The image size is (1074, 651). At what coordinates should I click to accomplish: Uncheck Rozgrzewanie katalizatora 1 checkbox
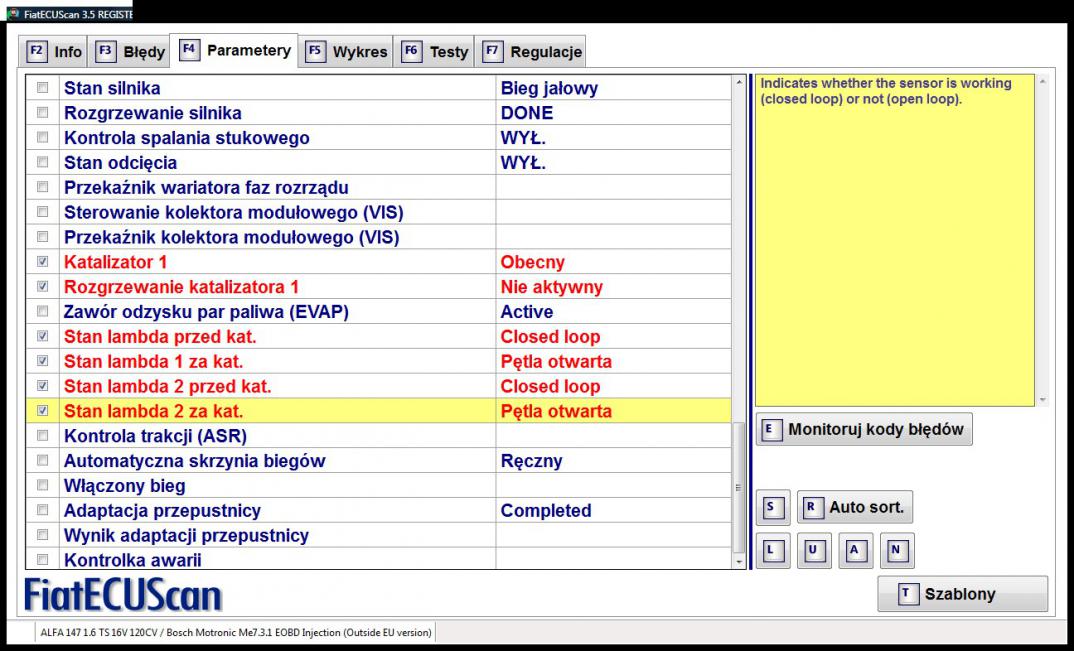42,286
